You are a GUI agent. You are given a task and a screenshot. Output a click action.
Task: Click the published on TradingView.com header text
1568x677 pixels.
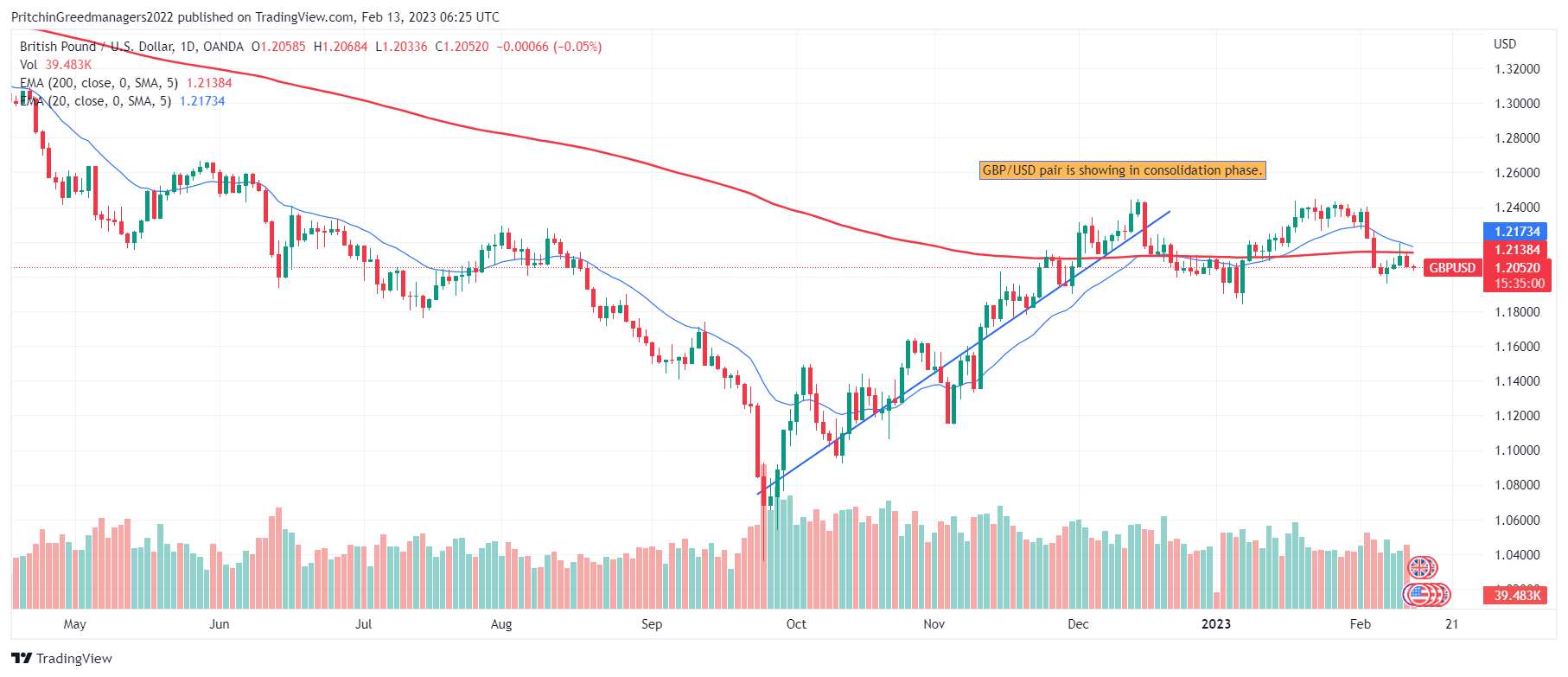[x=266, y=17]
